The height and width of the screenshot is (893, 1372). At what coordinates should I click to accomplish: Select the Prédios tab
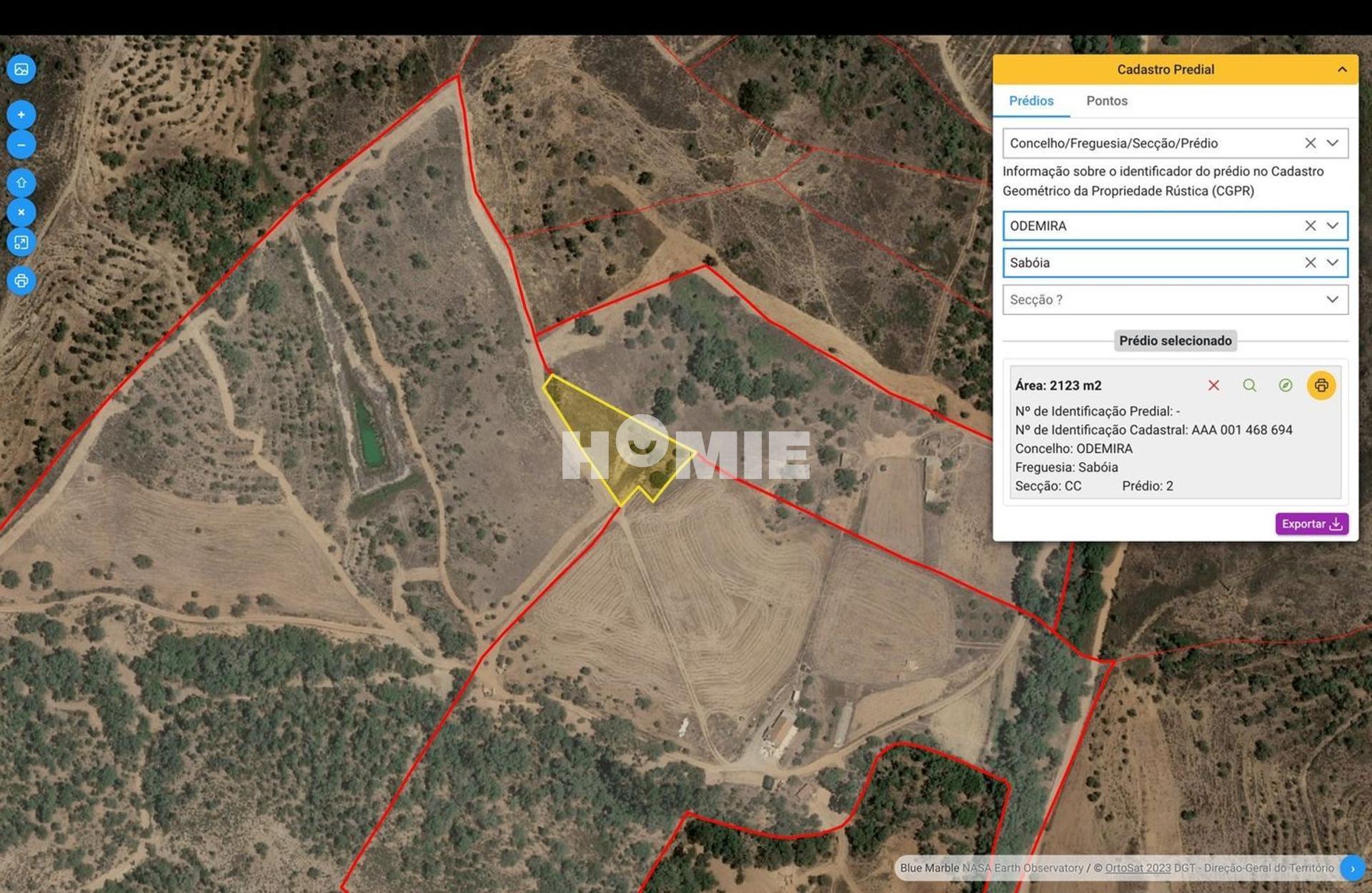point(1030,101)
